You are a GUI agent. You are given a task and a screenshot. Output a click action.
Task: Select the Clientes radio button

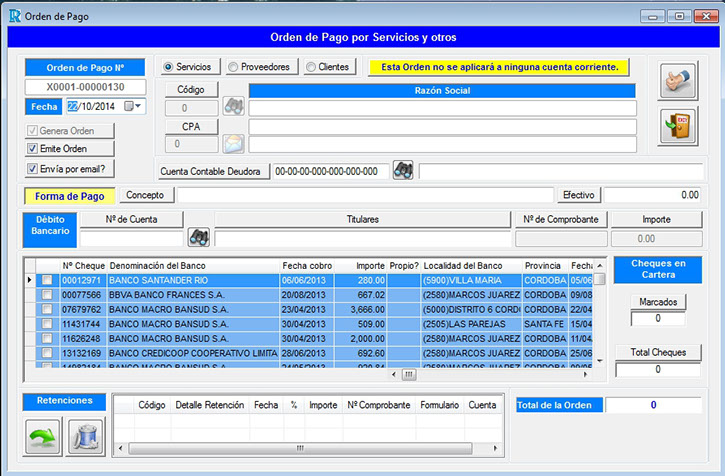[x=310, y=67]
